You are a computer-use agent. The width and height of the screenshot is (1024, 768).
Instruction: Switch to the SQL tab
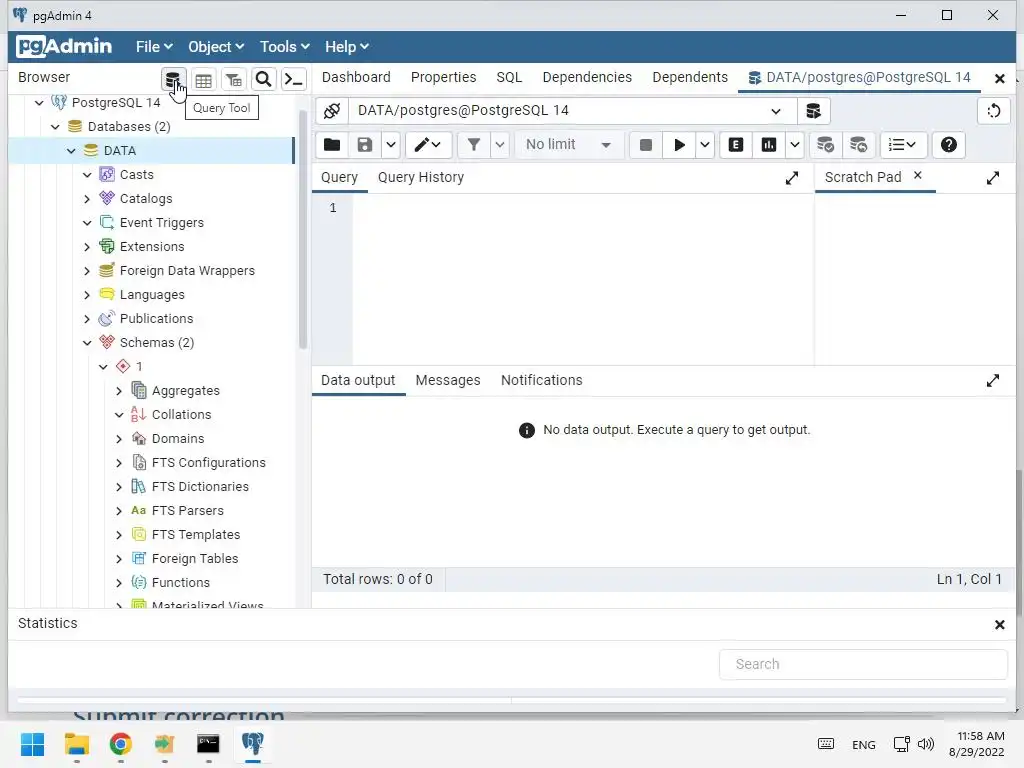click(509, 77)
